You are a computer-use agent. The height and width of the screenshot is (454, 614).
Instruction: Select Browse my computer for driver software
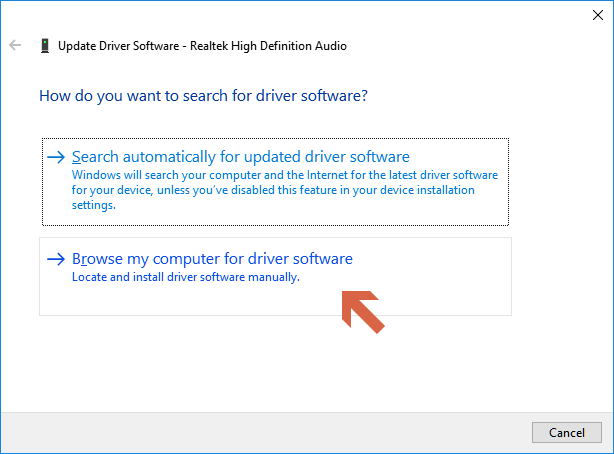(x=275, y=276)
